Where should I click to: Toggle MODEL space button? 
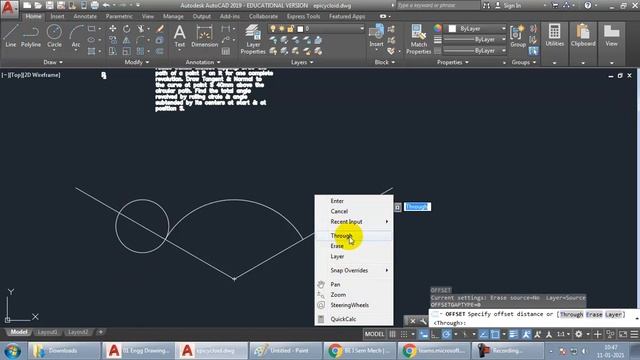click(374, 334)
